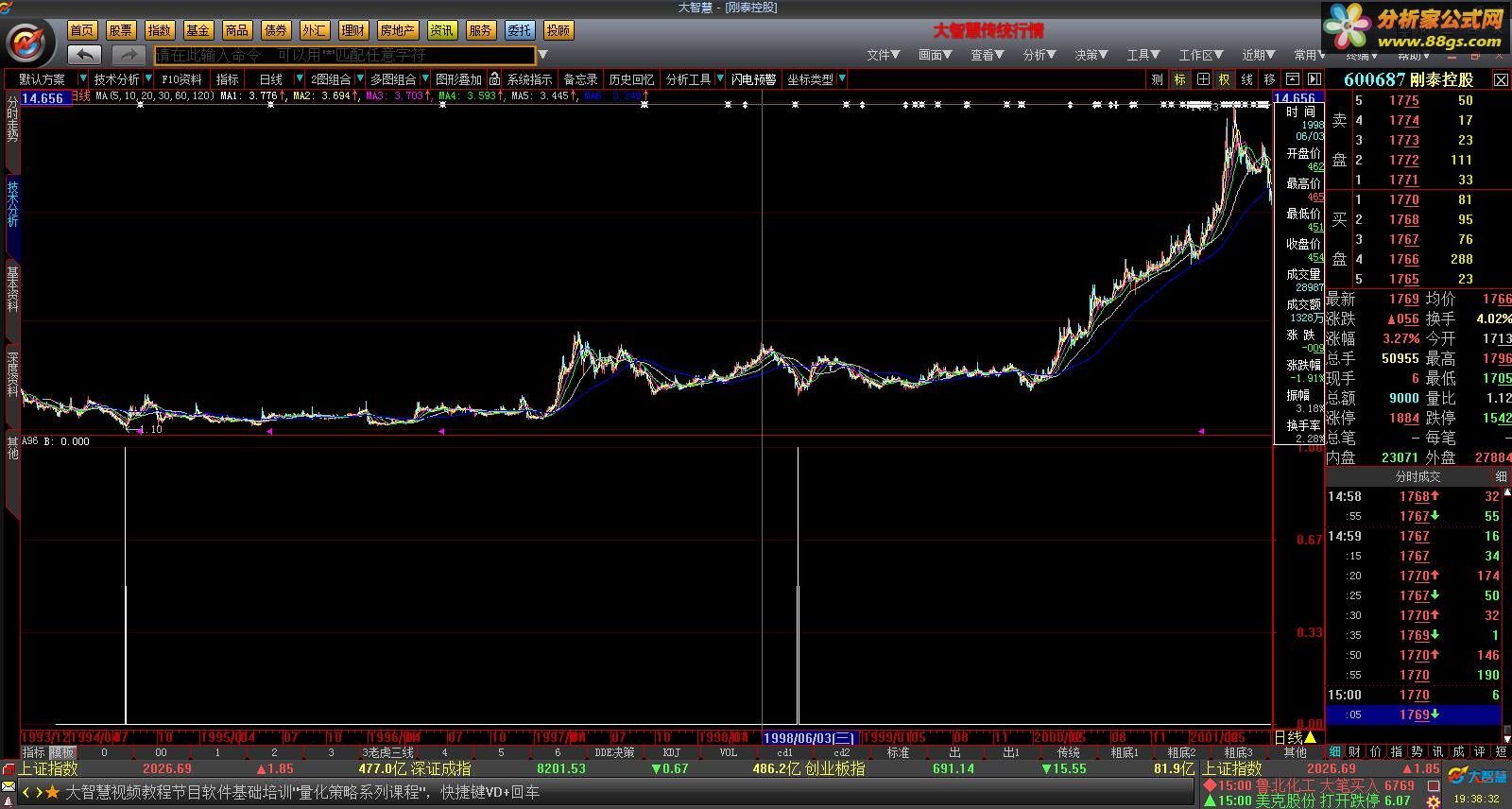The image size is (1512, 809).
Task: Switch to the 深度资料 side tab
Action: click(12, 373)
